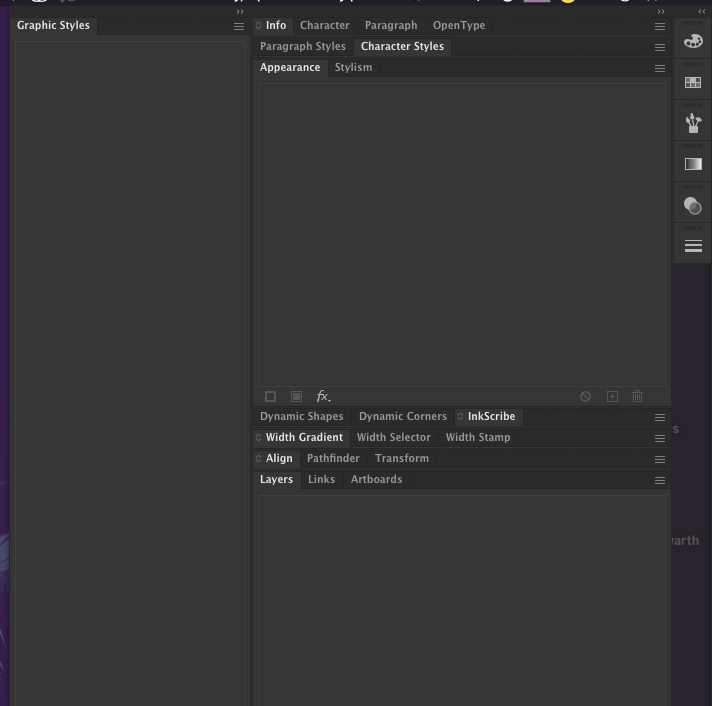
Task: Click Delete Selected Item trash icon
Action: pyautogui.click(x=637, y=397)
